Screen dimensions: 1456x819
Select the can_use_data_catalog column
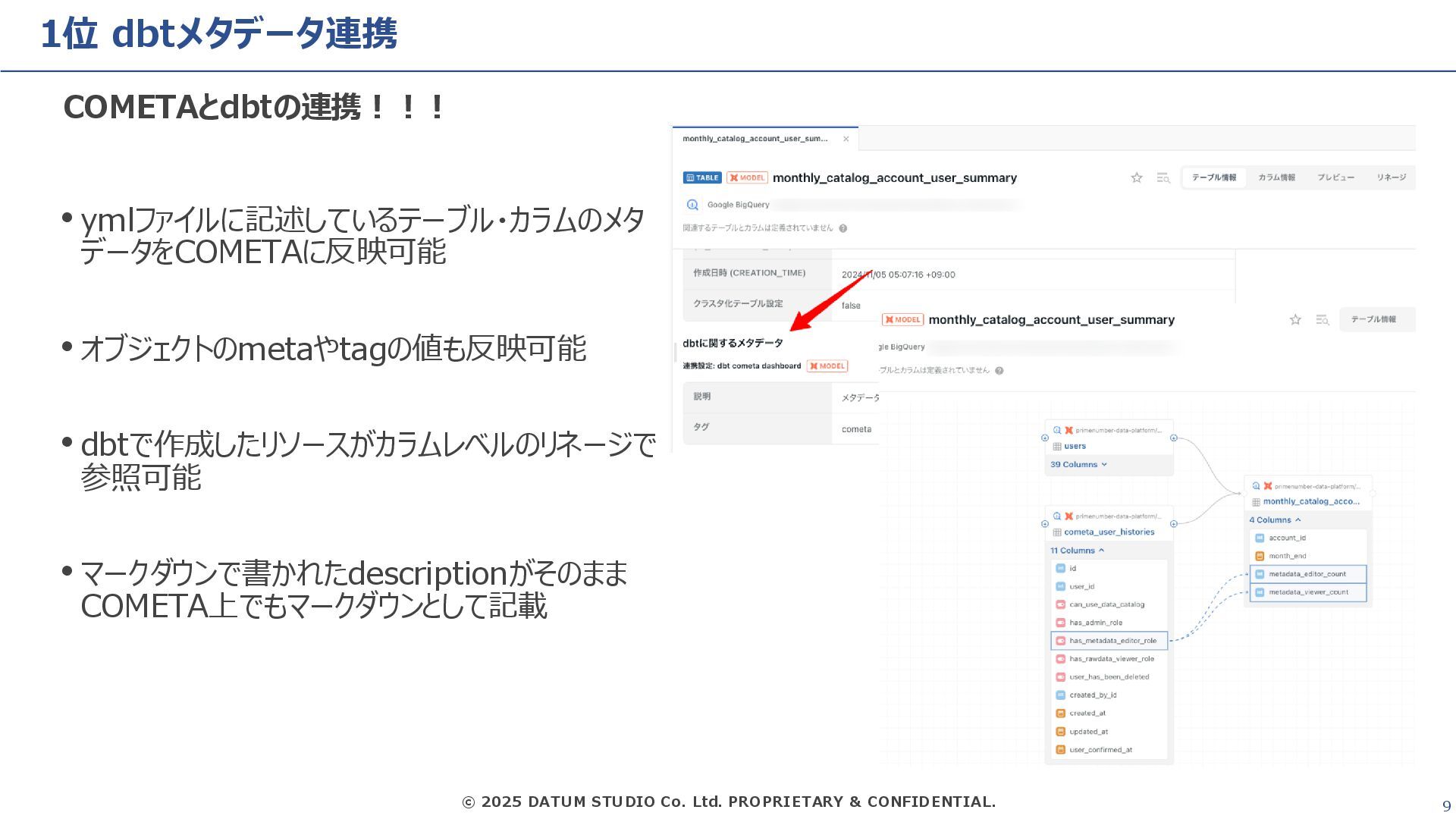(1109, 605)
